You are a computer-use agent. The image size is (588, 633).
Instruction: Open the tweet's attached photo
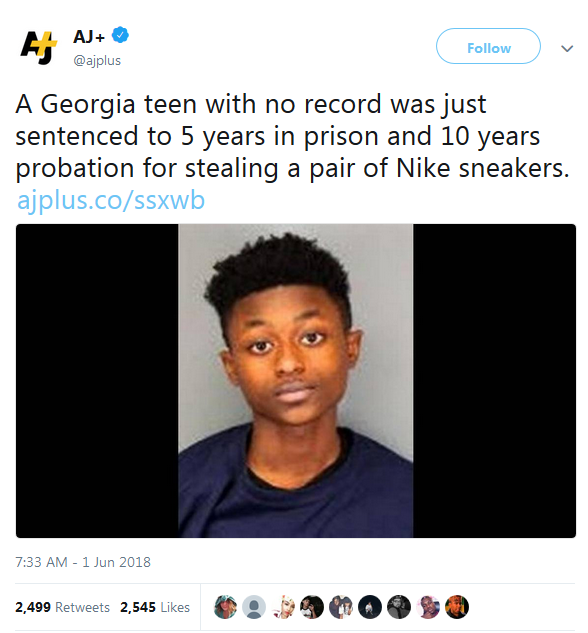coord(296,381)
